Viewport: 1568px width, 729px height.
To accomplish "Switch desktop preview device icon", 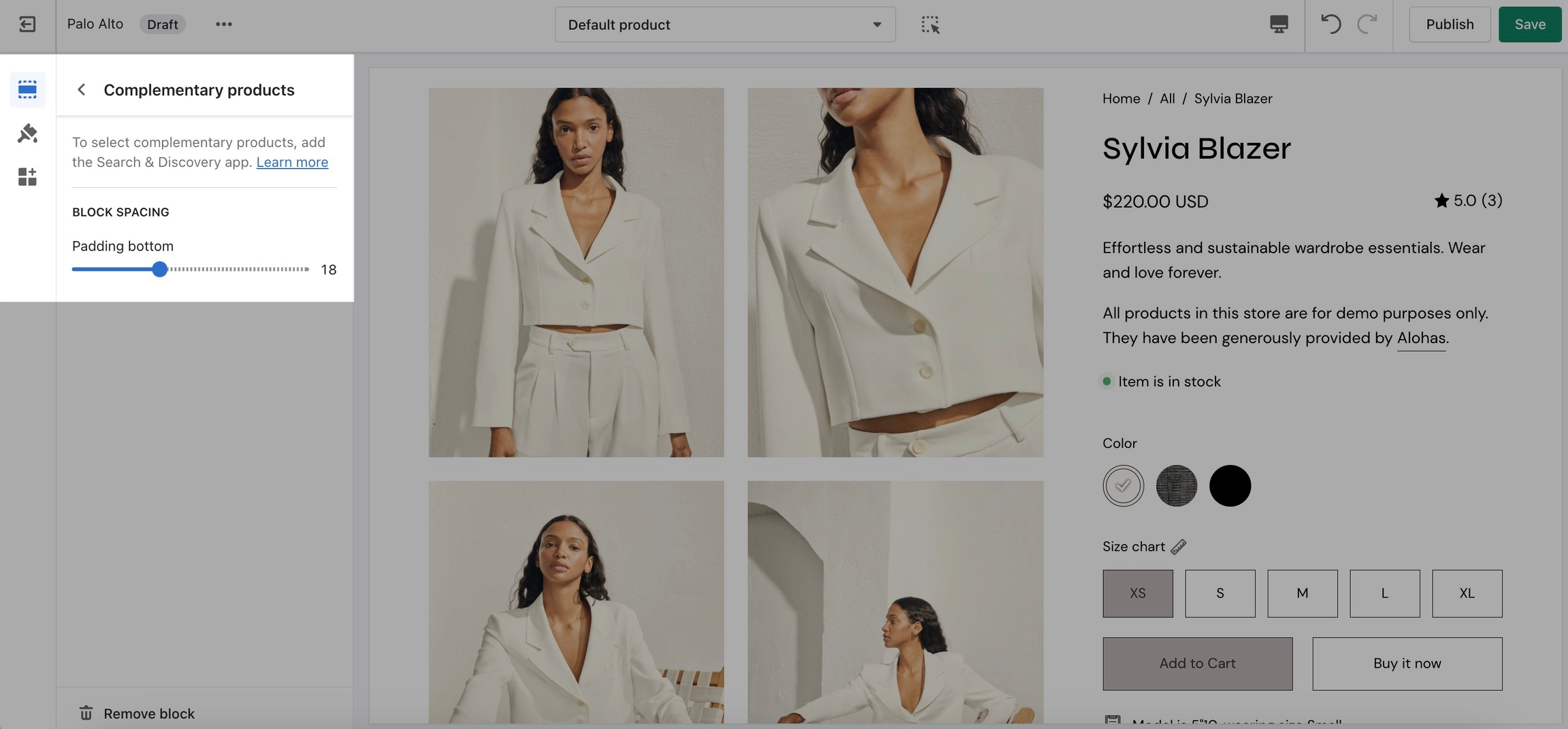I will [x=1279, y=25].
